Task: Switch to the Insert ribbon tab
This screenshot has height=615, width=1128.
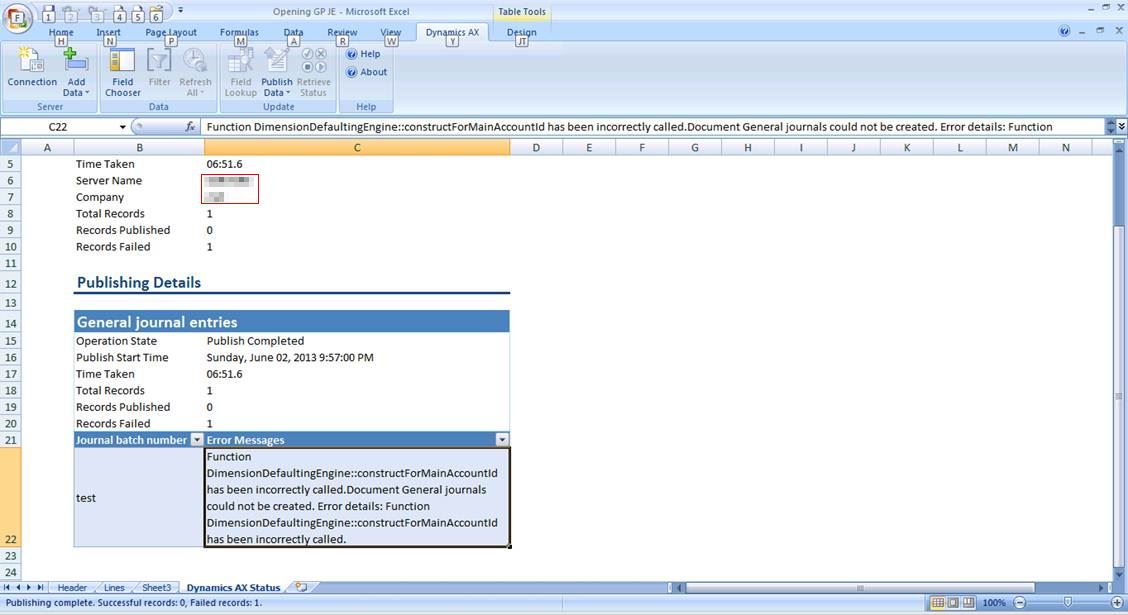Action: (x=109, y=32)
